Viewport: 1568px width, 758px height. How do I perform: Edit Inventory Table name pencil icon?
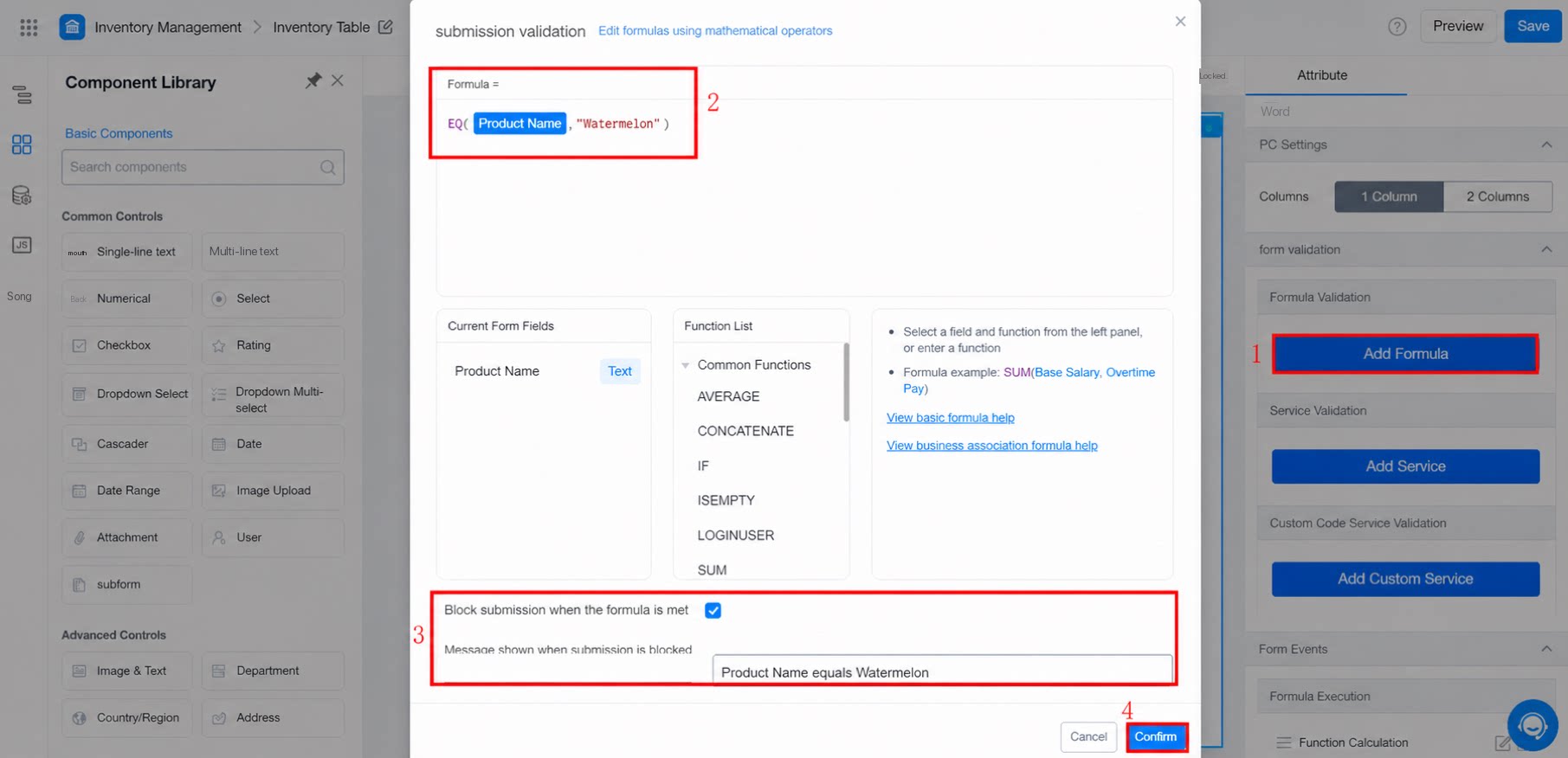pos(385,27)
